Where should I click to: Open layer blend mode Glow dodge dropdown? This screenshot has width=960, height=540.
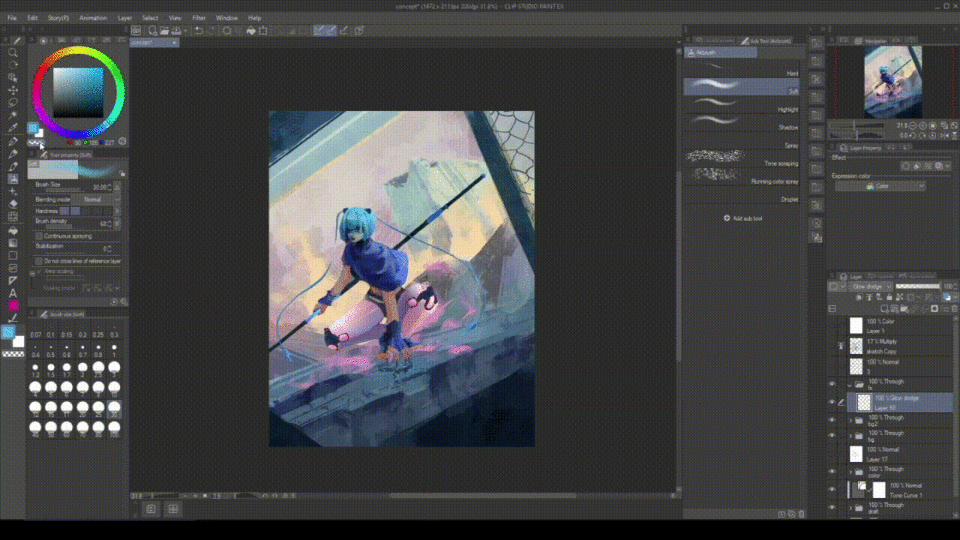[870, 287]
